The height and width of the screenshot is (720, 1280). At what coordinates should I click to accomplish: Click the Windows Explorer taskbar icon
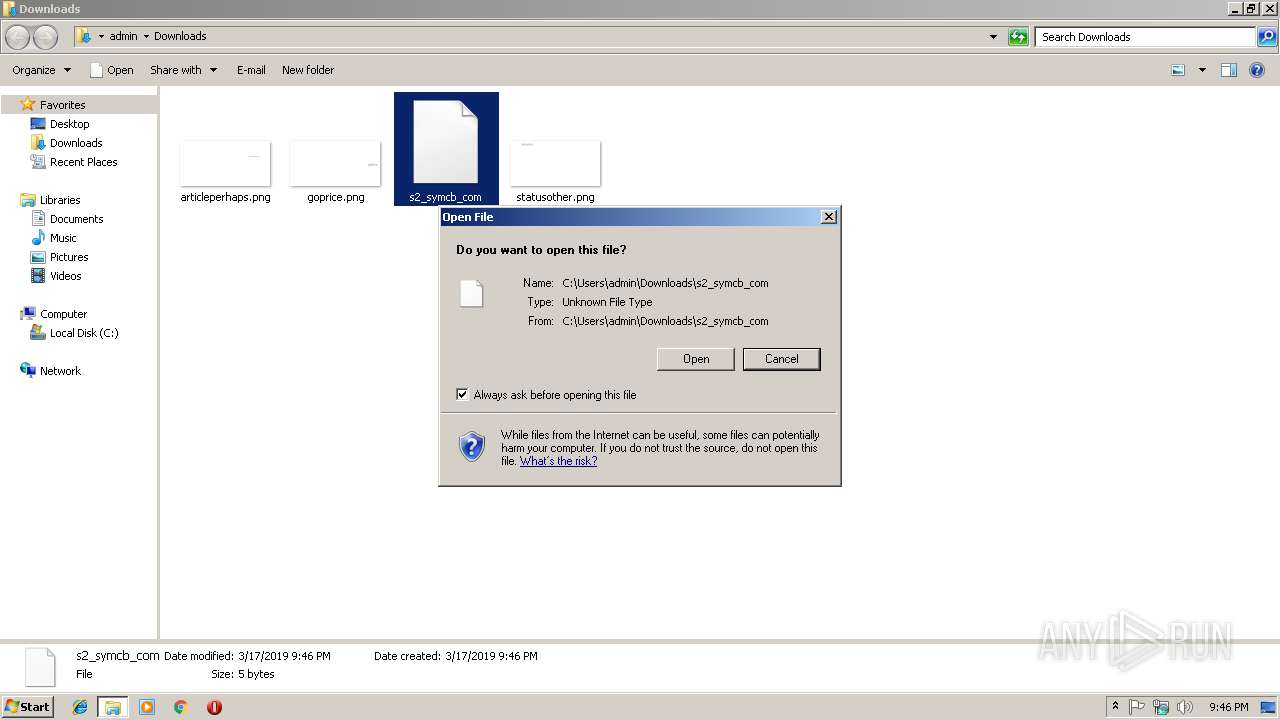(x=113, y=707)
